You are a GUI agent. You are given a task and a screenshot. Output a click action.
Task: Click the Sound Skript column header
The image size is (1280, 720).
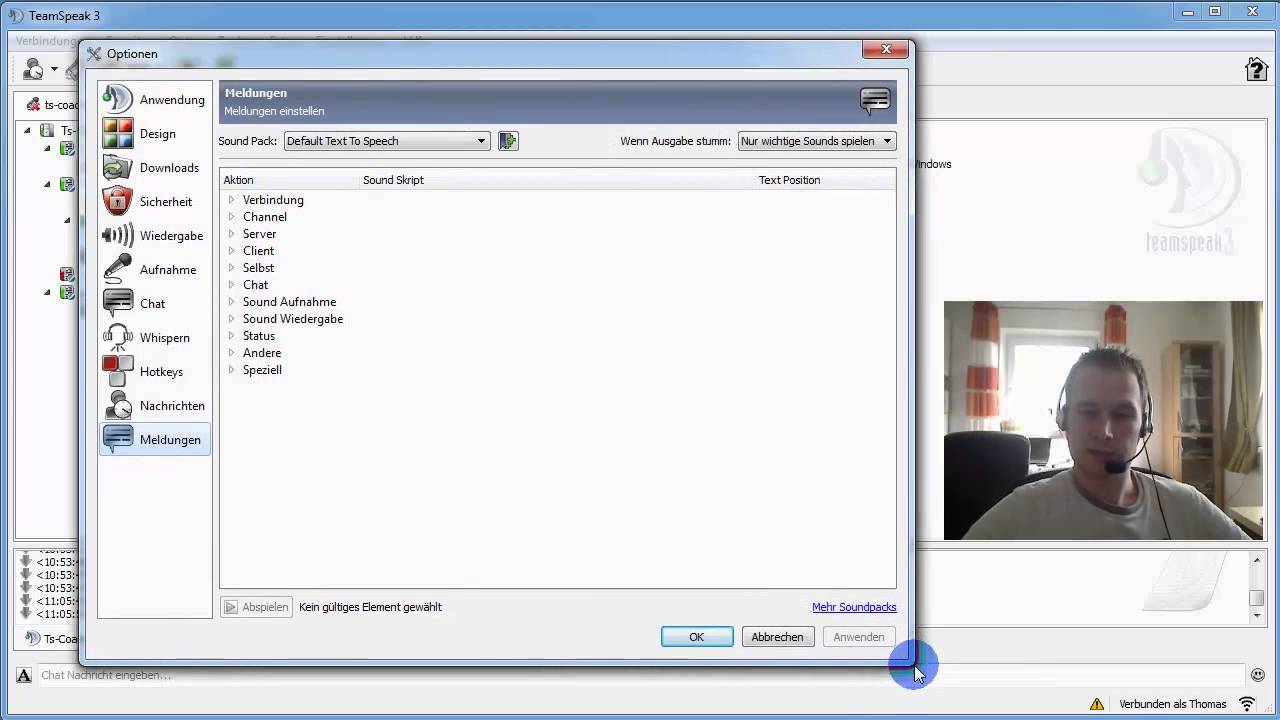click(557, 180)
